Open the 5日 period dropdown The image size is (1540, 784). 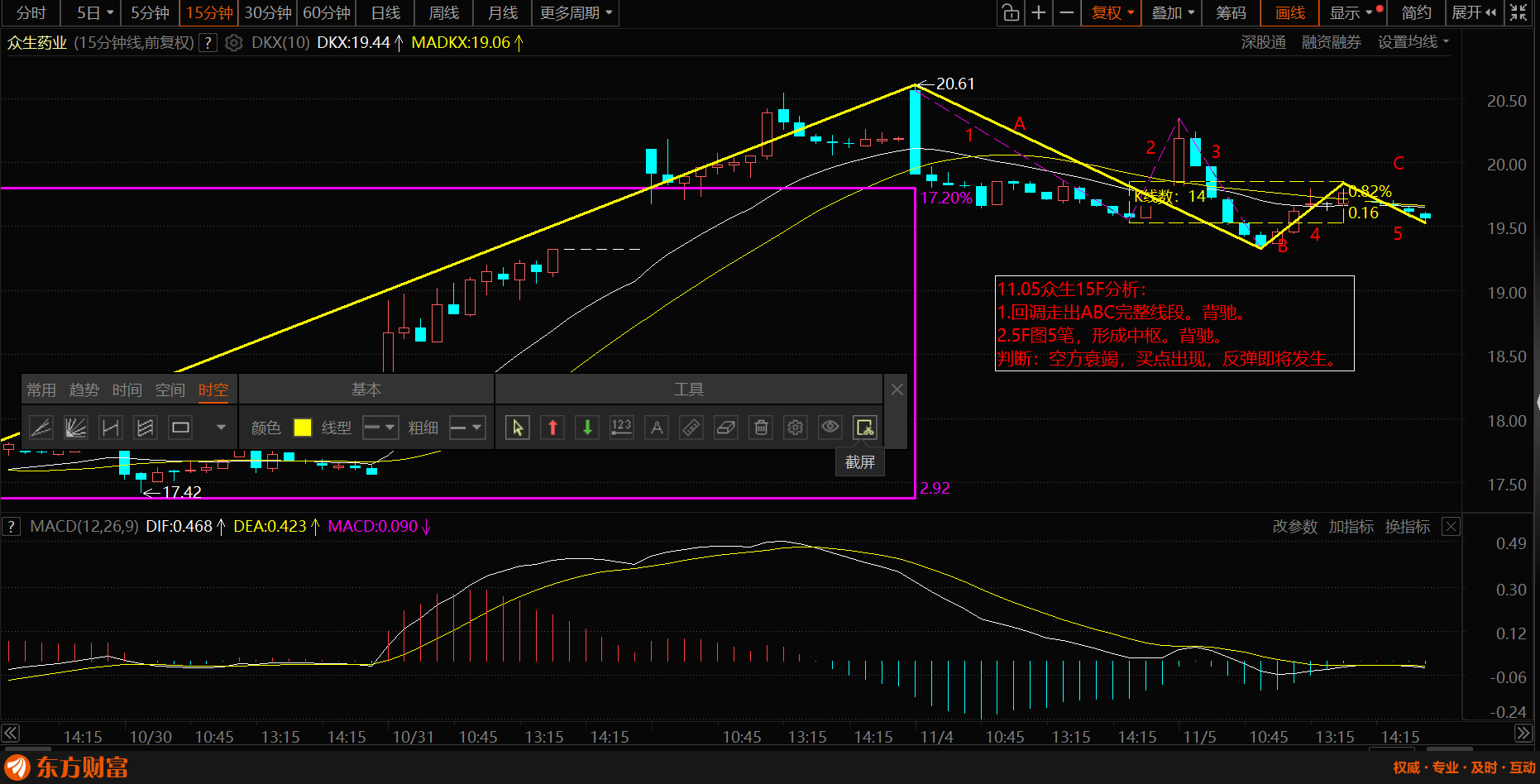point(94,12)
